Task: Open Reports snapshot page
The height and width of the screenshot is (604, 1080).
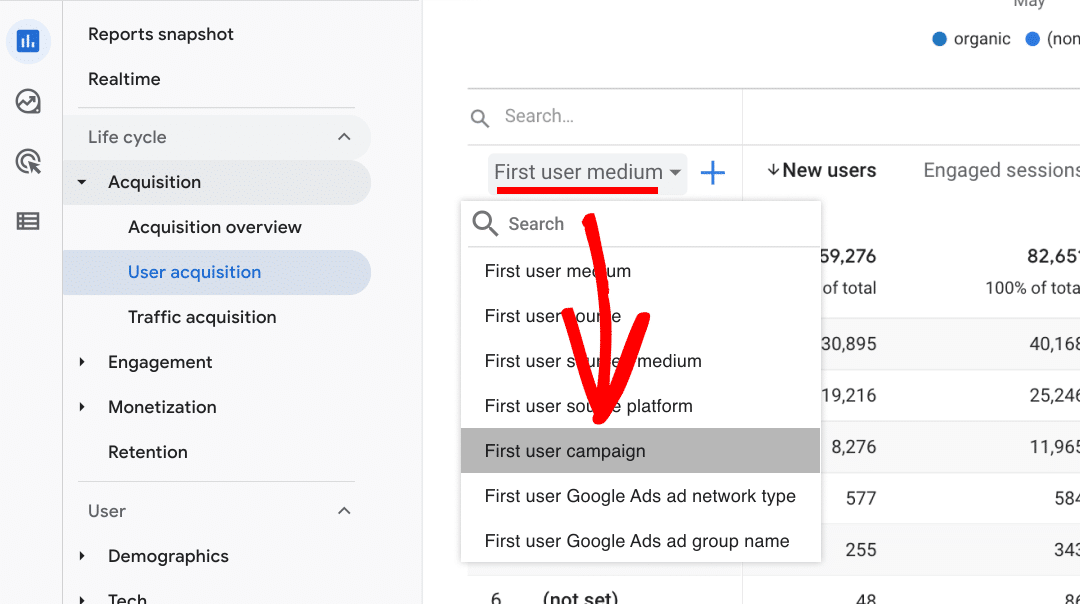Action: click(161, 34)
